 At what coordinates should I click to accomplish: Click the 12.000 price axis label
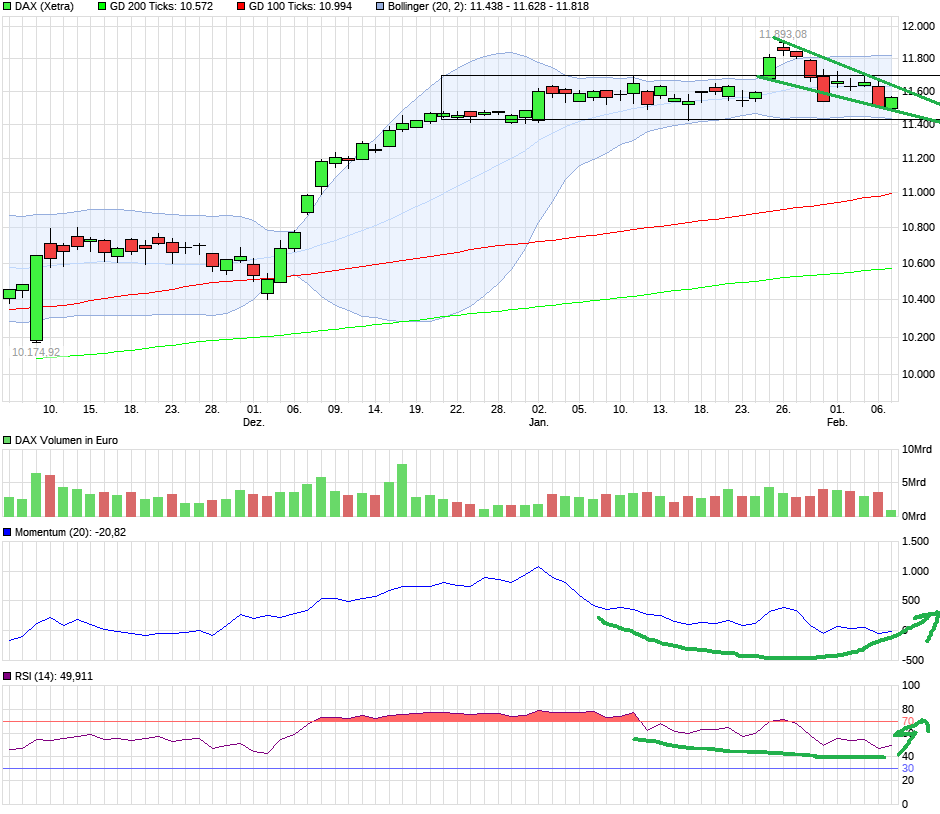(x=918, y=26)
